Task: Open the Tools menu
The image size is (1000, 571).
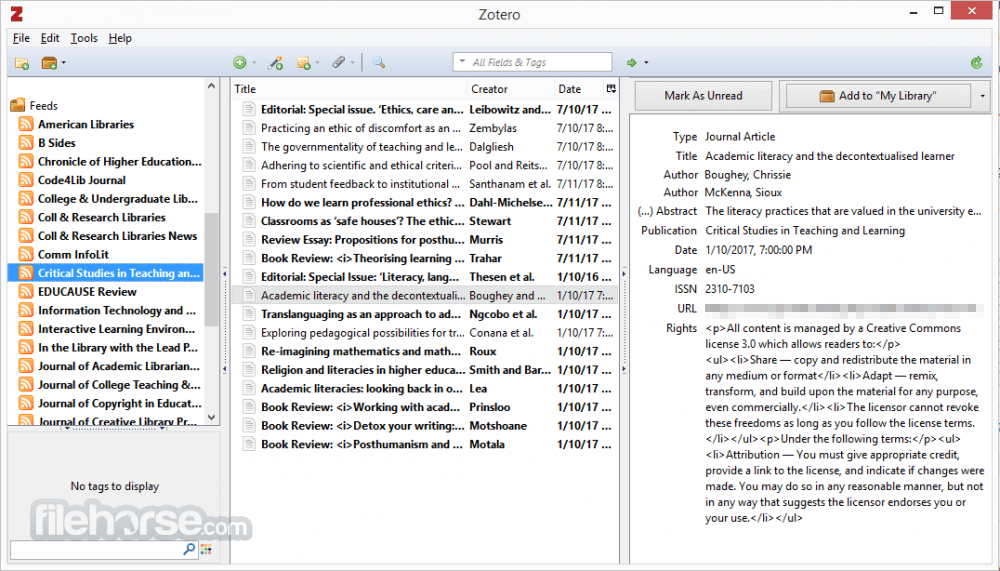Action: click(x=84, y=38)
